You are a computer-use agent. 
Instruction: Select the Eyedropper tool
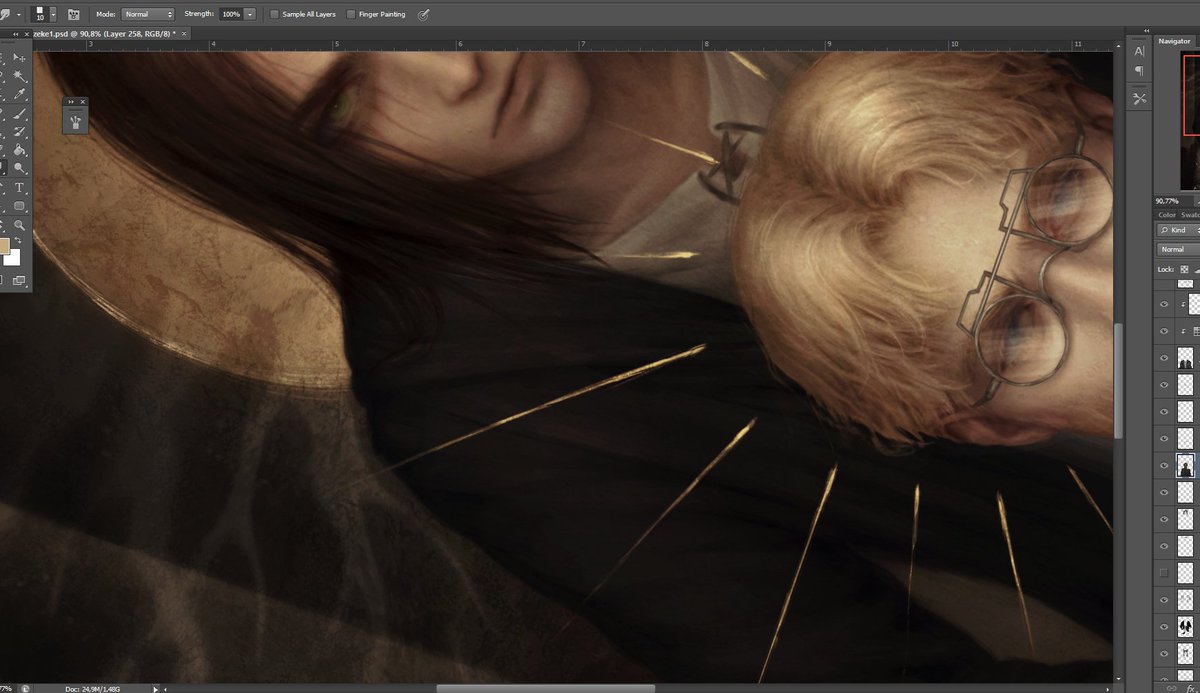19,93
